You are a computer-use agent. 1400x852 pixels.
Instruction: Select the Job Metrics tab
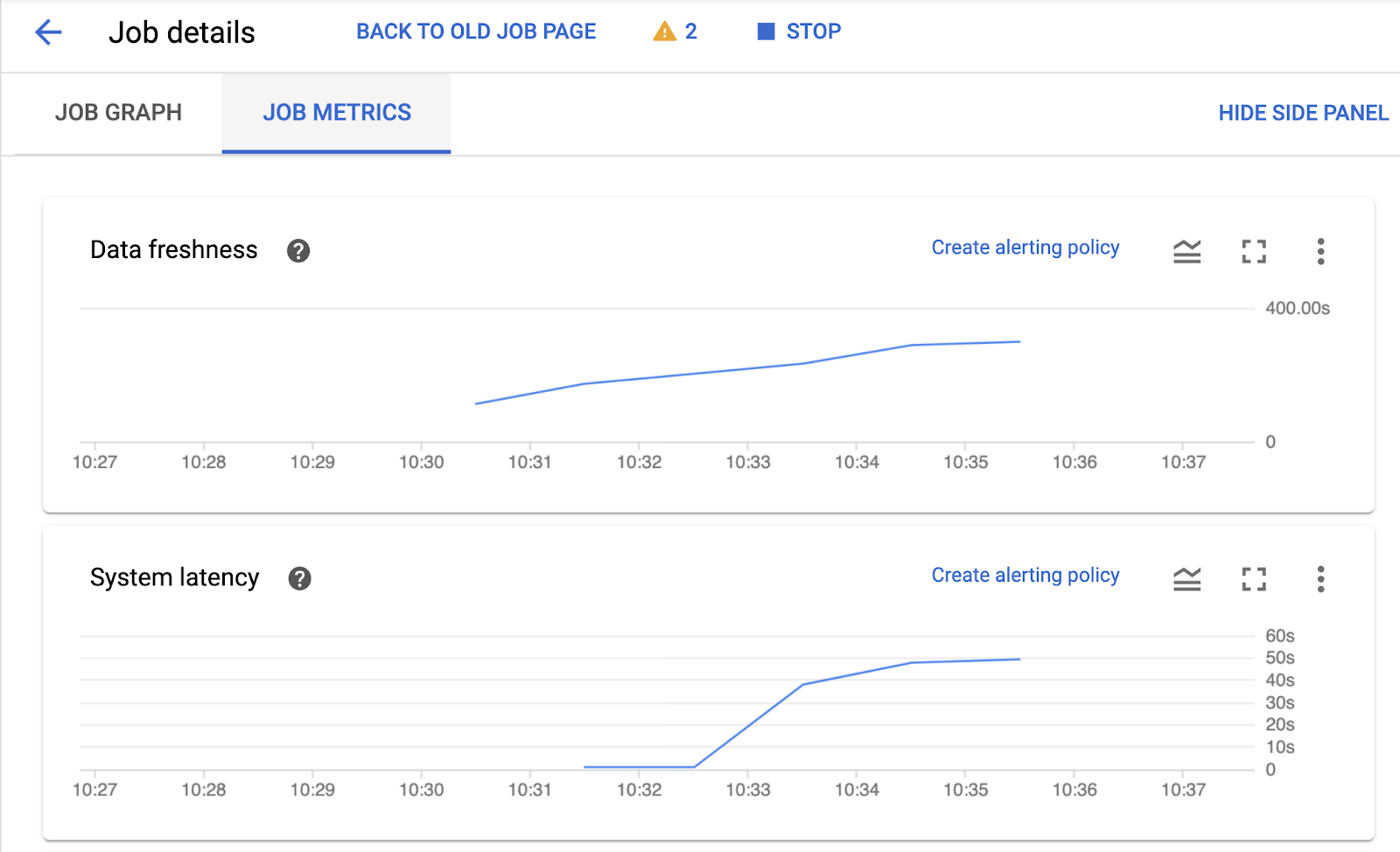point(337,113)
